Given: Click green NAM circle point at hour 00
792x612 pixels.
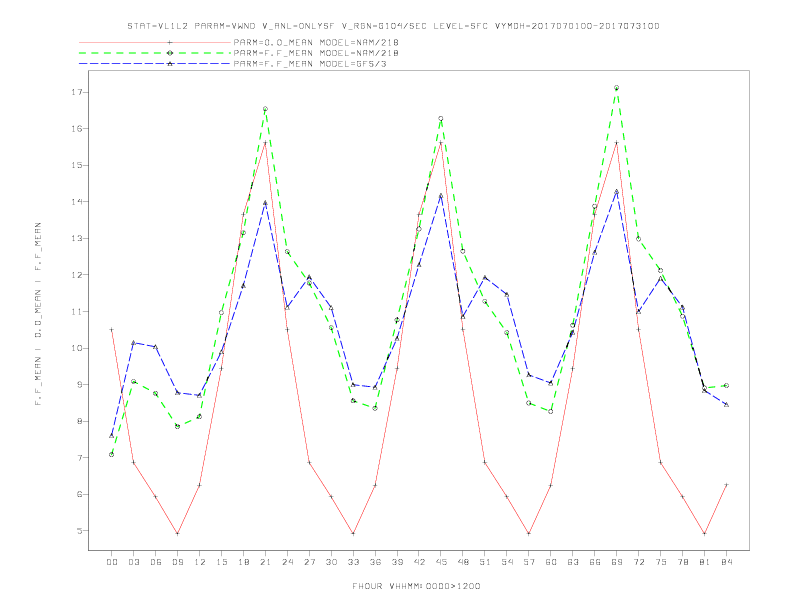Looking at the screenshot, I should click(112, 454).
